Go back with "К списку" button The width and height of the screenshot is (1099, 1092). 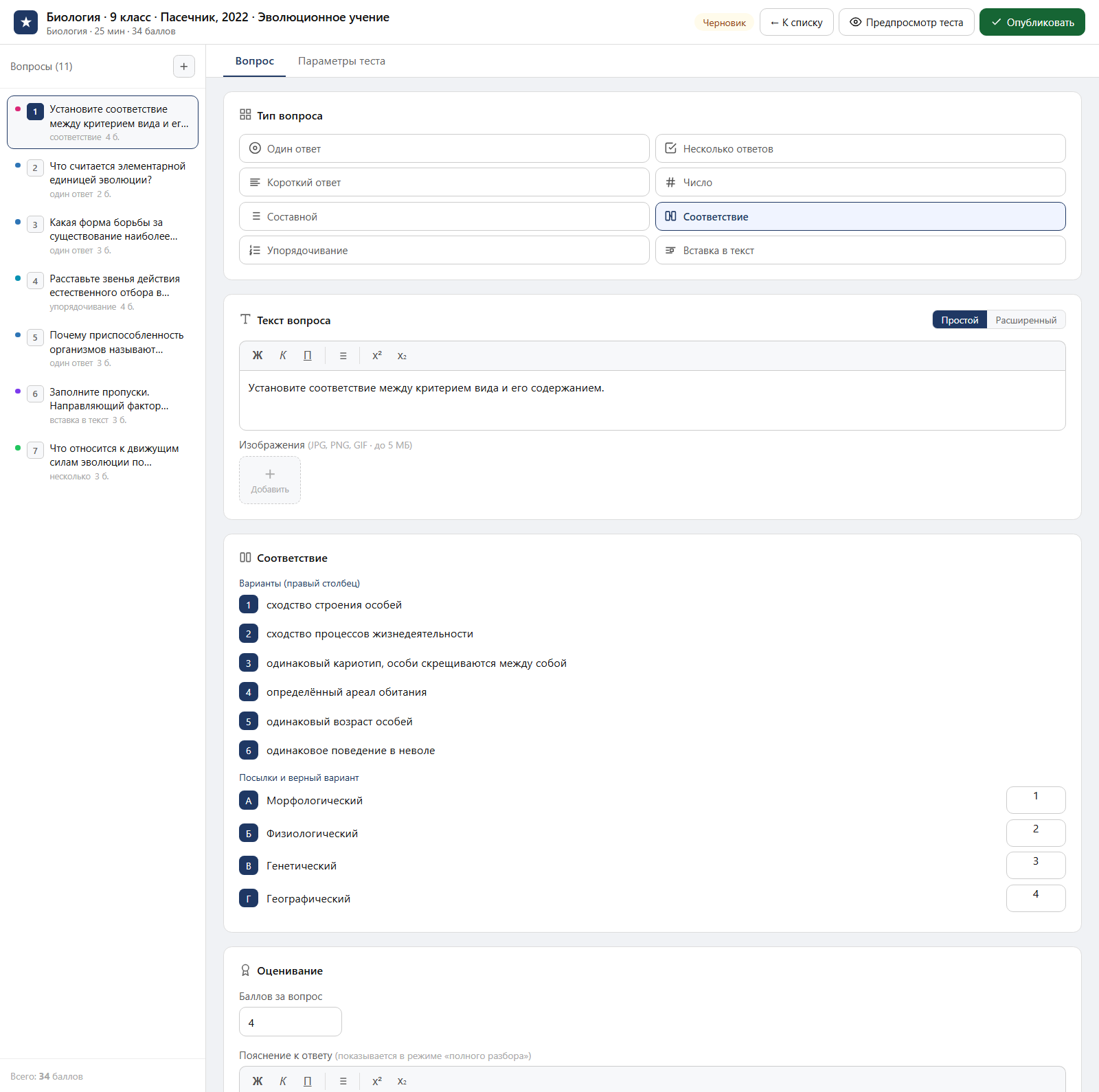(x=796, y=22)
